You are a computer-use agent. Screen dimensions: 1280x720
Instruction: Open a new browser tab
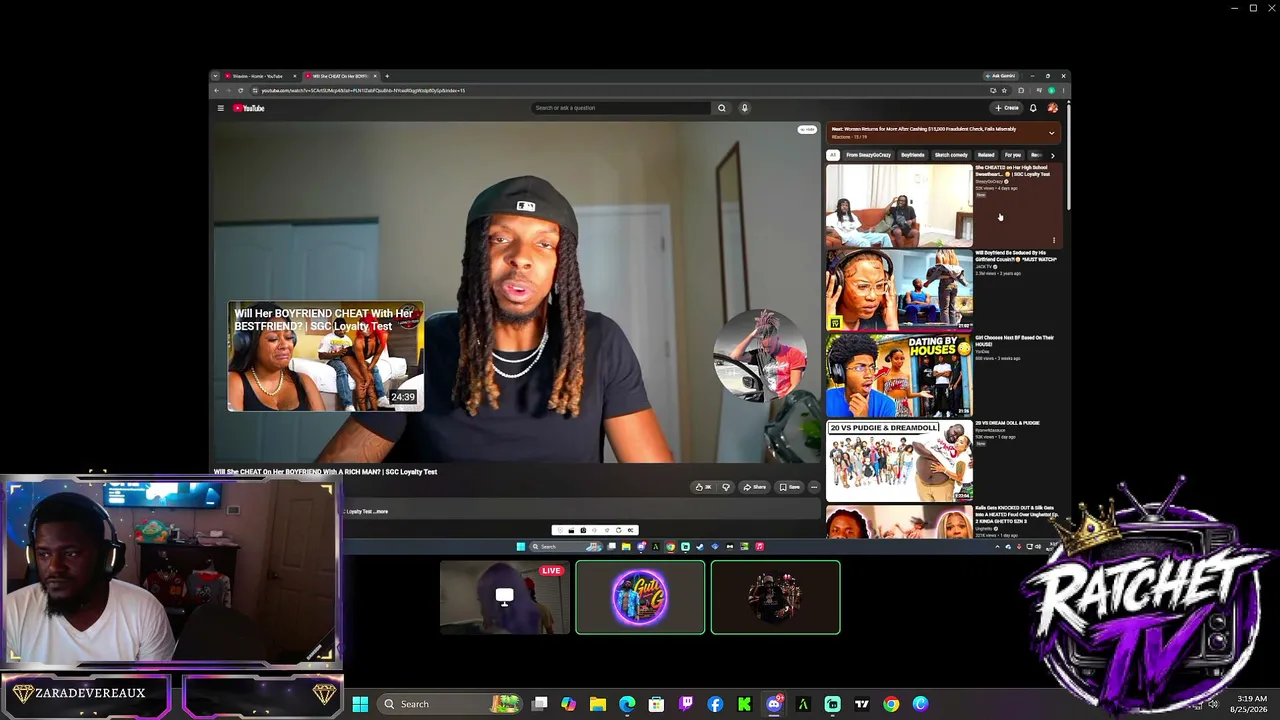[x=387, y=76]
